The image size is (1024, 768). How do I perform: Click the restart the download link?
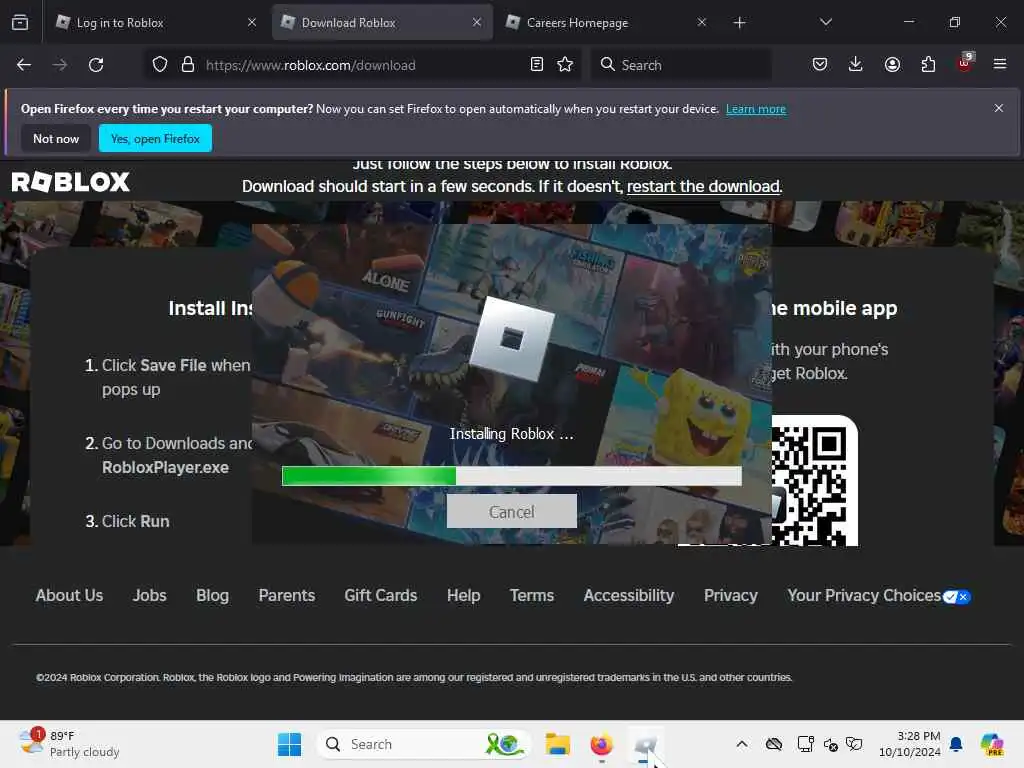(703, 187)
